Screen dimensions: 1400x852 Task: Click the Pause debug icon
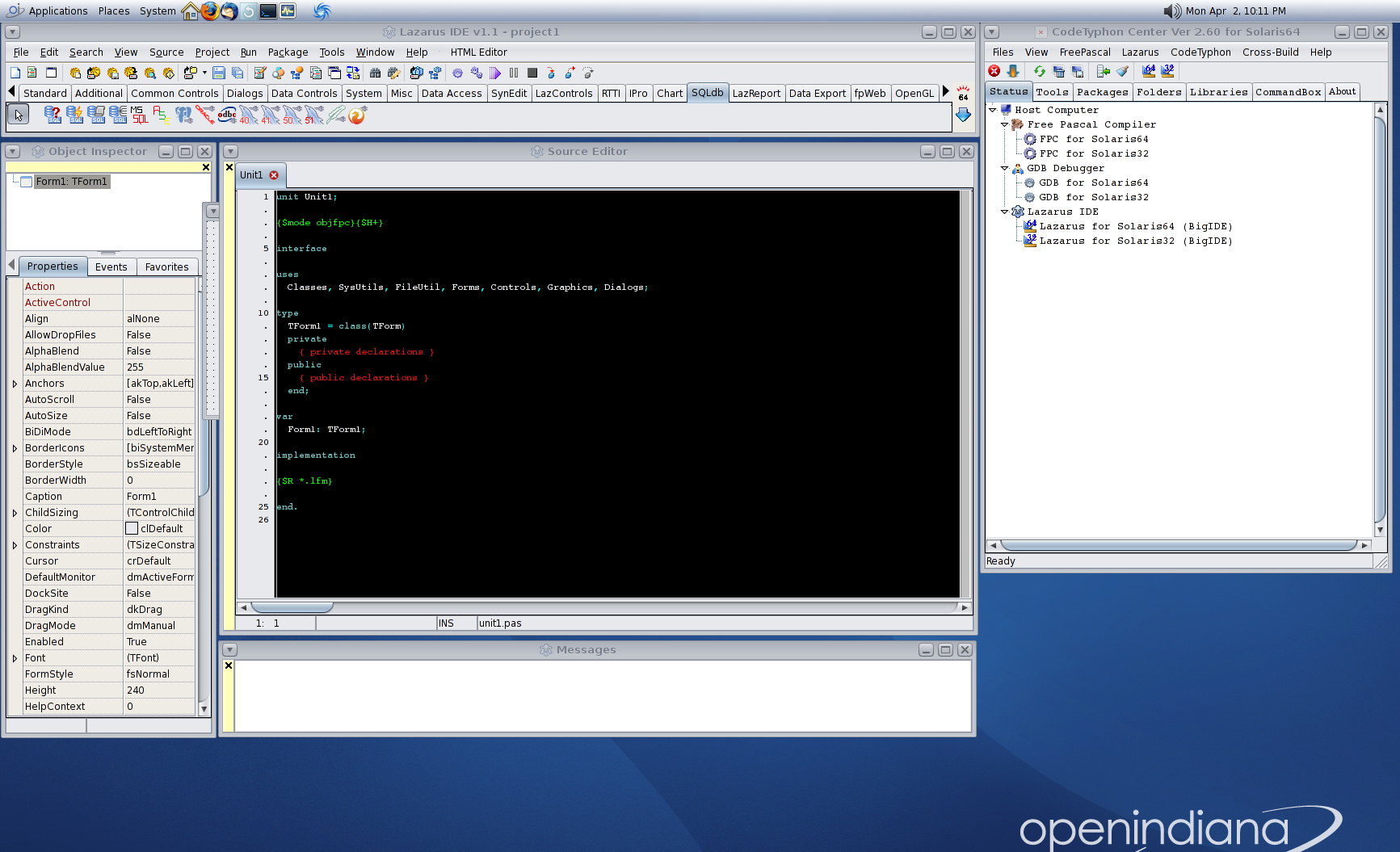(514, 73)
